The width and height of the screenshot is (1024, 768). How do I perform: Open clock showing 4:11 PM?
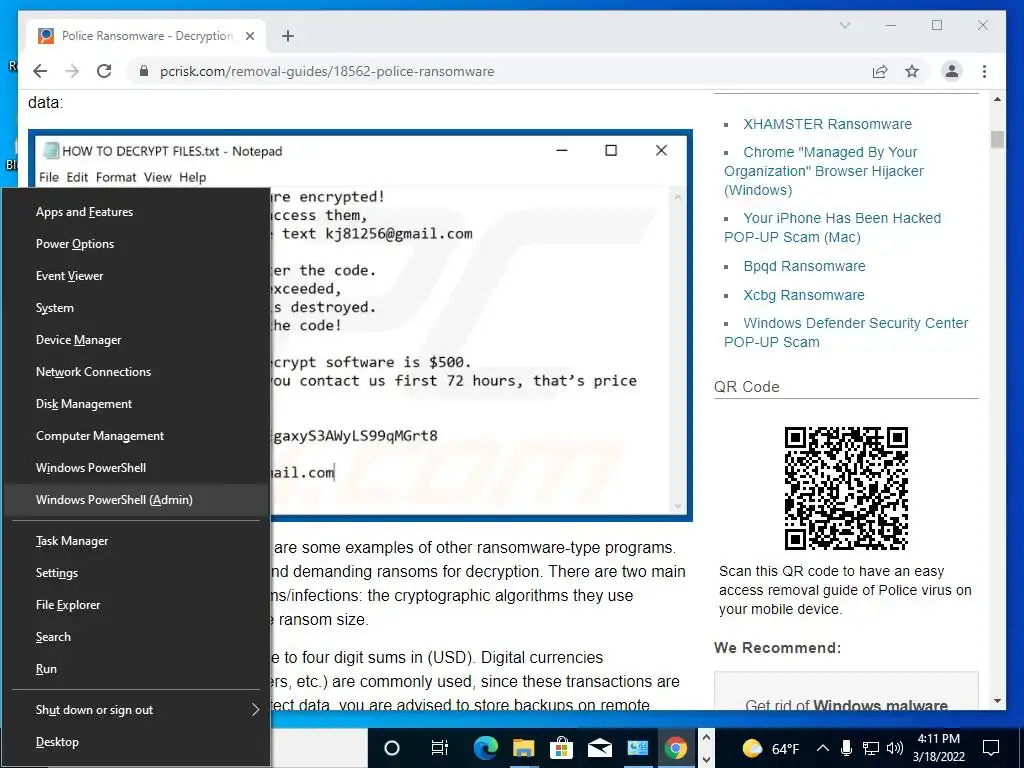tap(938, 748)
